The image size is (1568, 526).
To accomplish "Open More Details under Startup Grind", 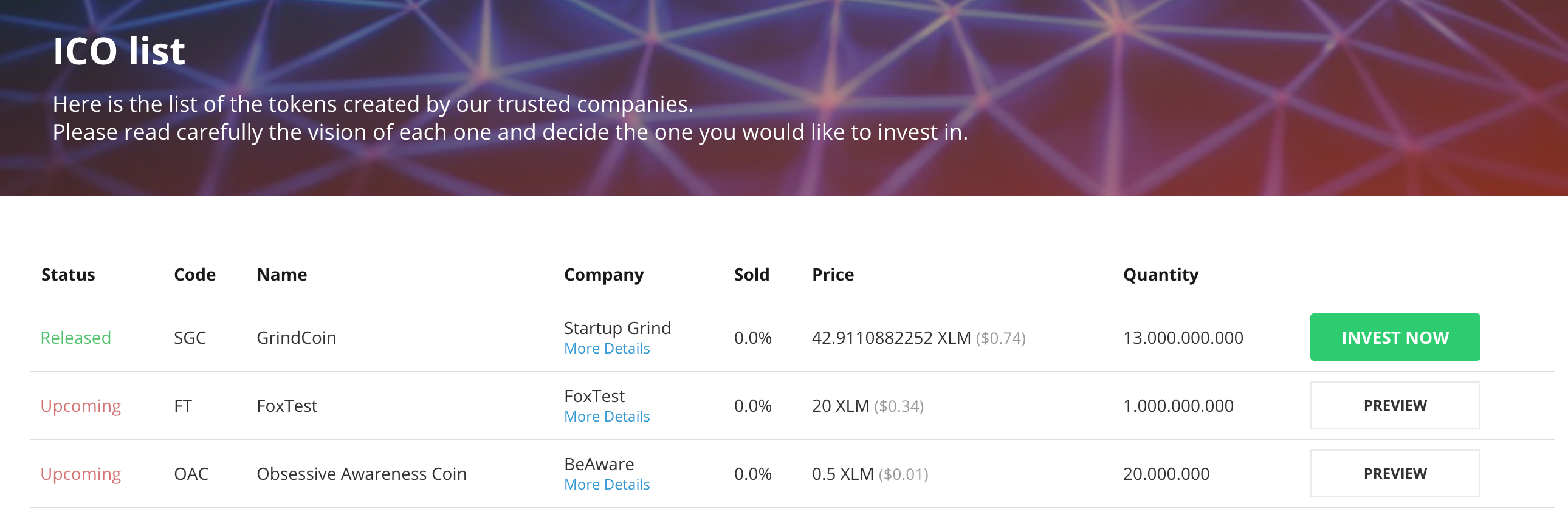I will (x=607, y=349).
